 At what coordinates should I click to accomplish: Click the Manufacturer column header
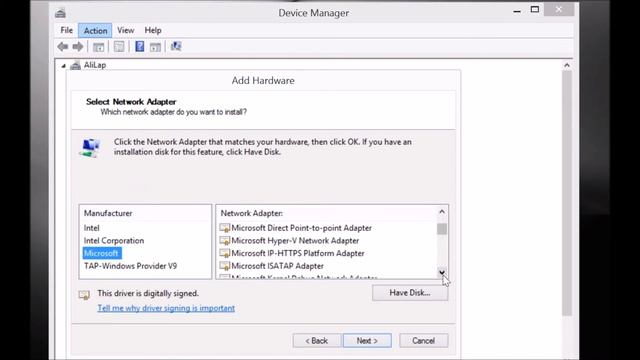click(108, 213)
